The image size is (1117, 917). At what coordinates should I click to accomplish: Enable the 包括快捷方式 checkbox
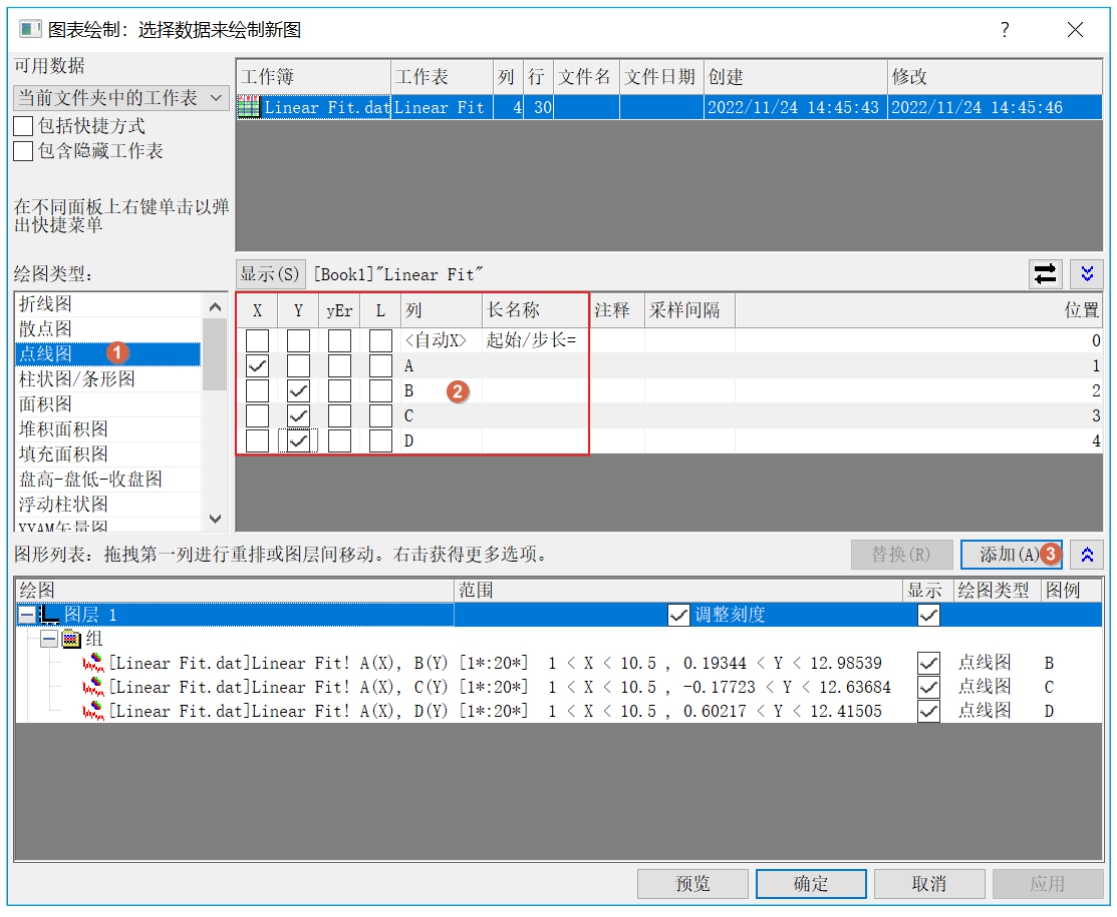(x=23, y=127)
